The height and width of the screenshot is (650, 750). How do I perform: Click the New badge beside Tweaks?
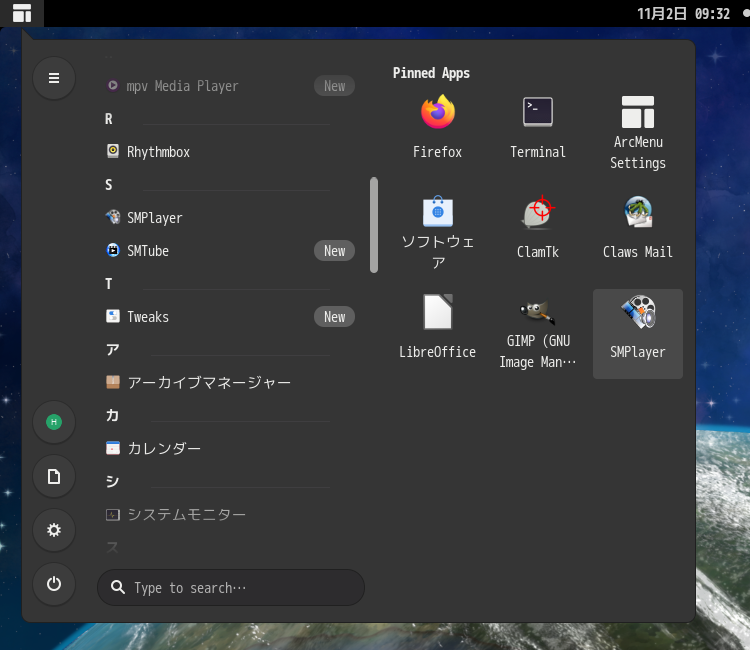click(334, 317)
